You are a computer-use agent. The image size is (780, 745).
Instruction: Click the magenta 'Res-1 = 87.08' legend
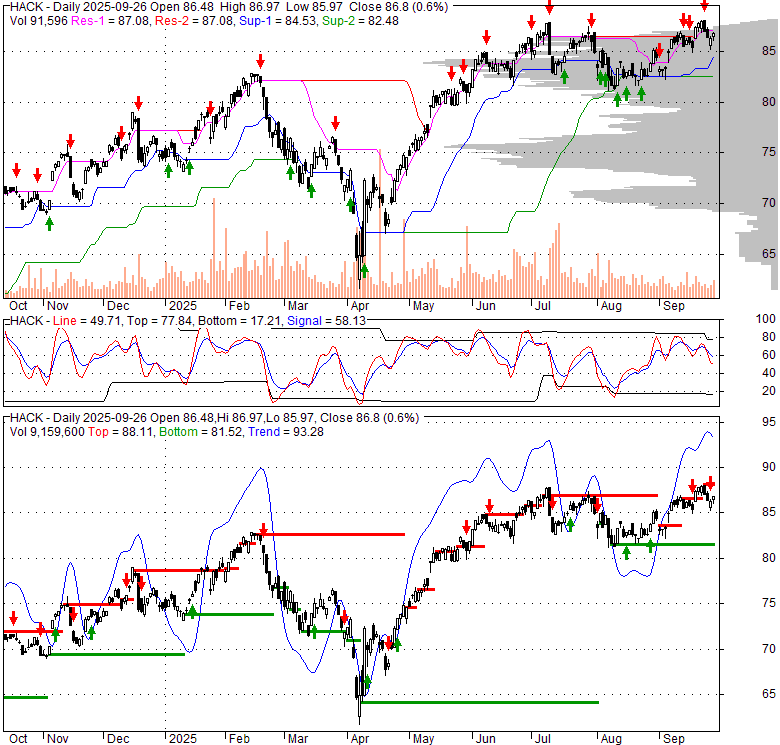coord(111,21)
